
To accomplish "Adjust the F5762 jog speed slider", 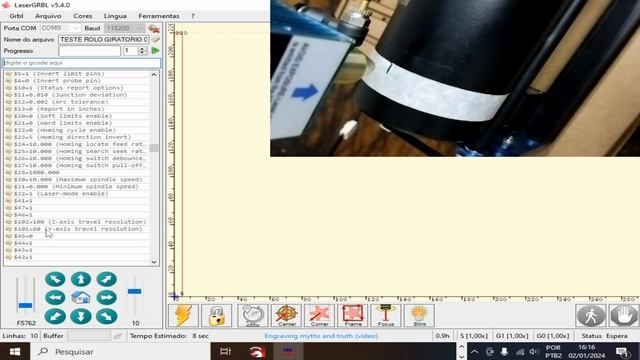I will click(25, 305).
